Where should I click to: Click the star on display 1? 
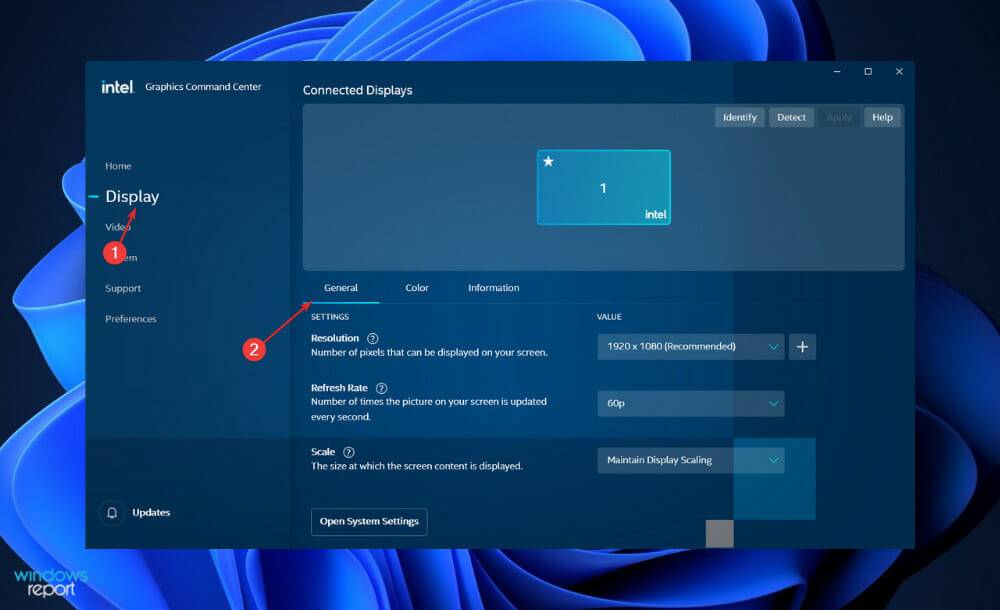click(548, 160)
